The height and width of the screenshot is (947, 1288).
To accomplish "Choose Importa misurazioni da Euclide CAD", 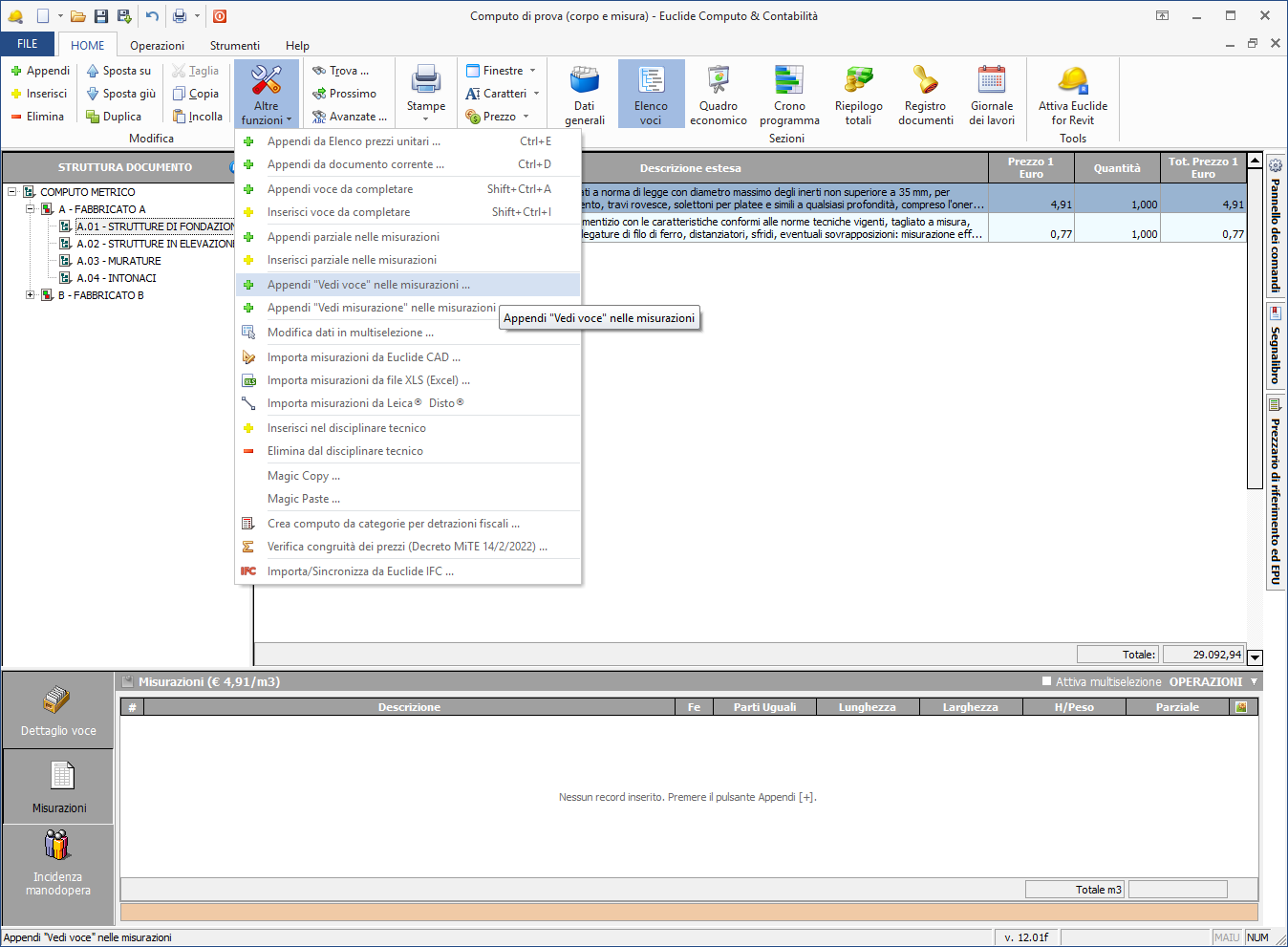I will pos(363,357).
